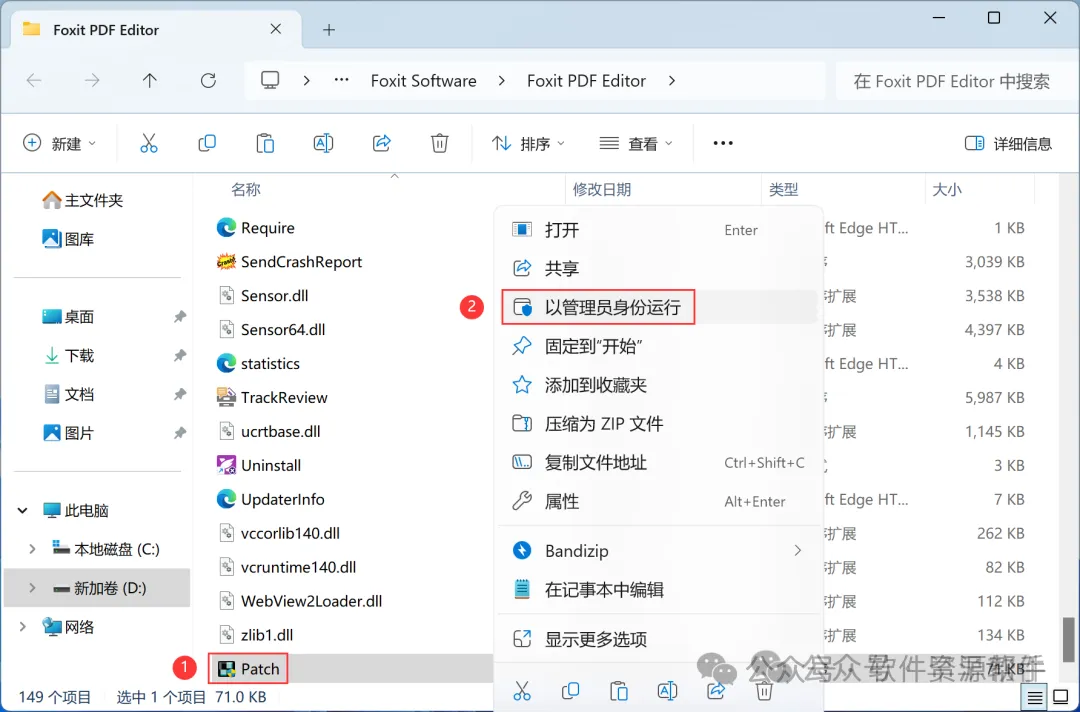Screen dimensions: 1080x712
Task: Open the 排序 sort dropdown
Action: coord(528,143)
